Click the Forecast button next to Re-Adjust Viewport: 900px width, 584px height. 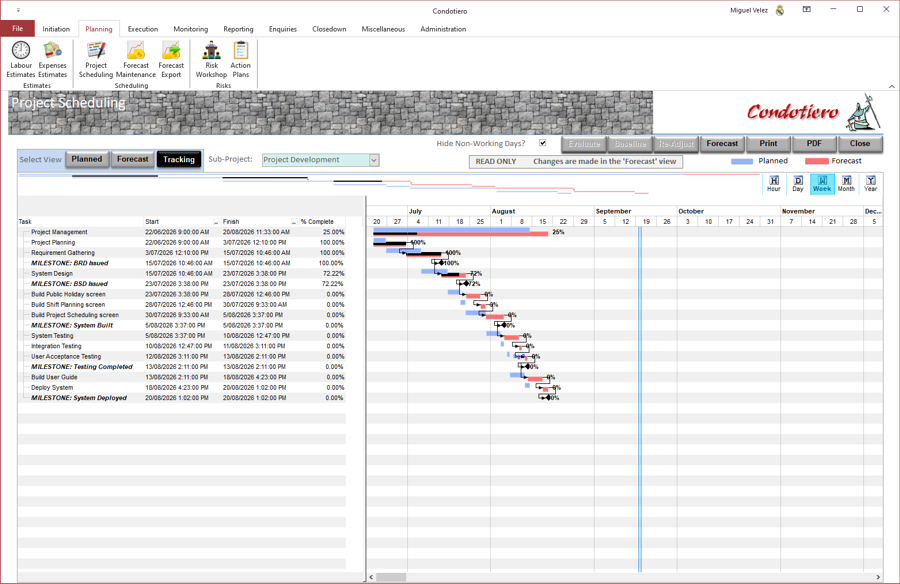pos(722,144)
